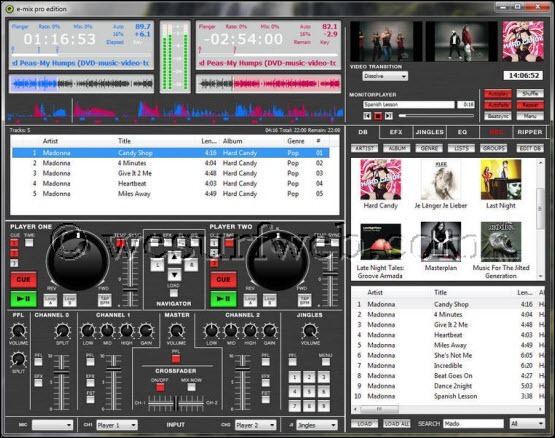Click Navigator LOAD square button

(173, 293)
